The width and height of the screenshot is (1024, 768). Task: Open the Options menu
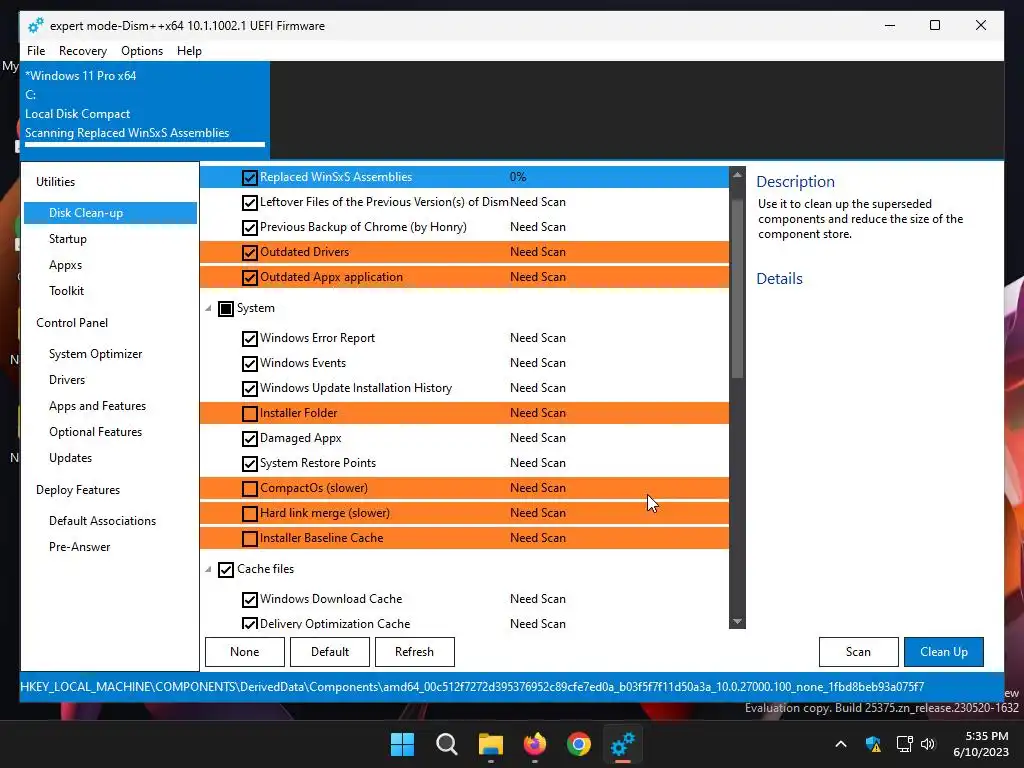pyautogui.click(x=142, y=51)
